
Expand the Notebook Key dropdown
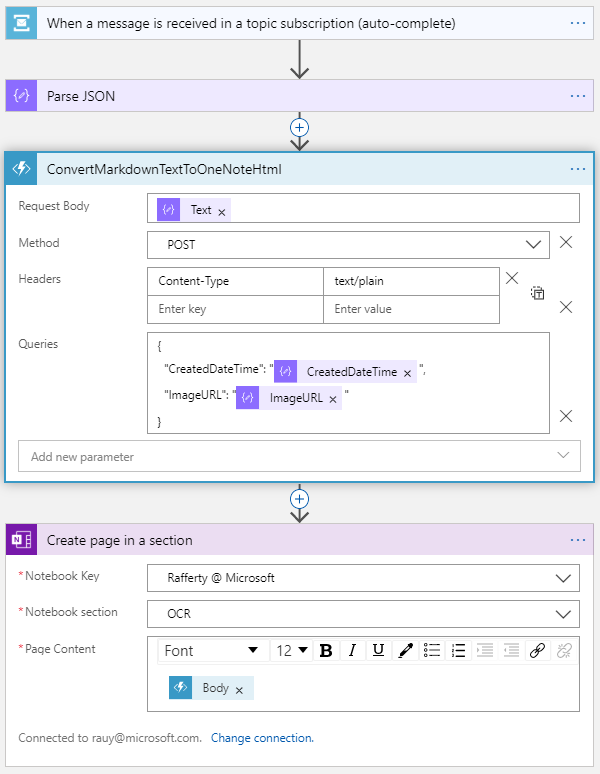point(562,578)
